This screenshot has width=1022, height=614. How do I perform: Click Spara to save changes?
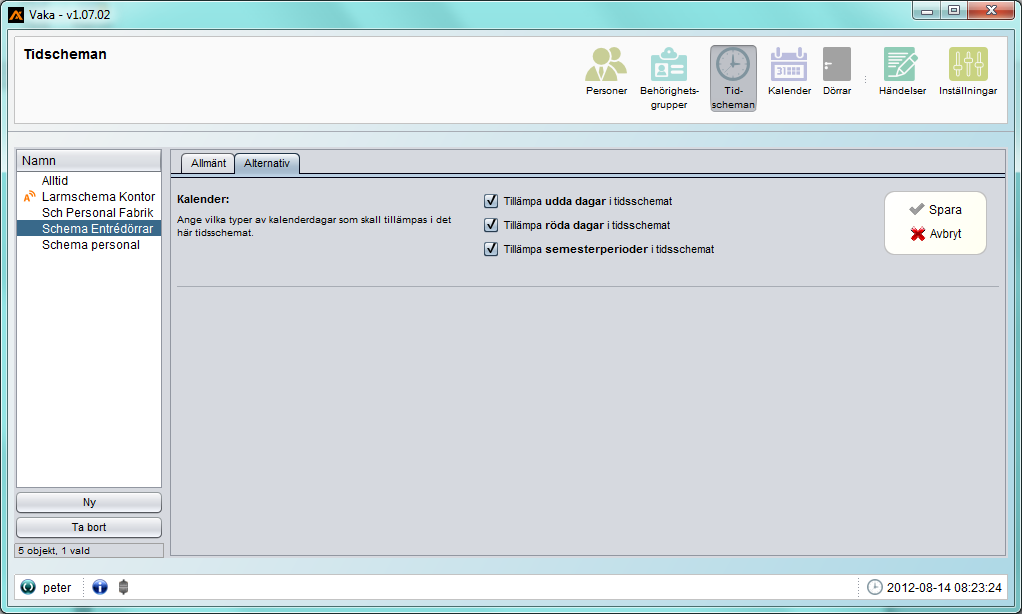935,210
